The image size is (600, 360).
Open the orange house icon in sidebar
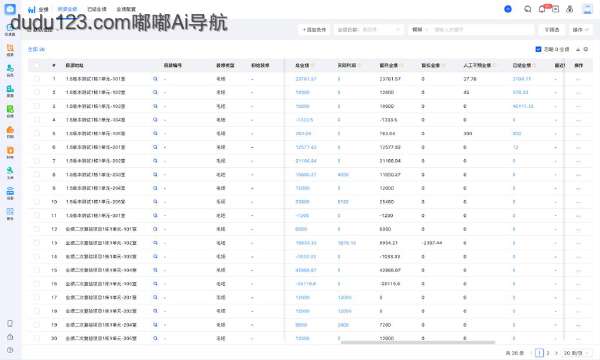tap(10, 132)
